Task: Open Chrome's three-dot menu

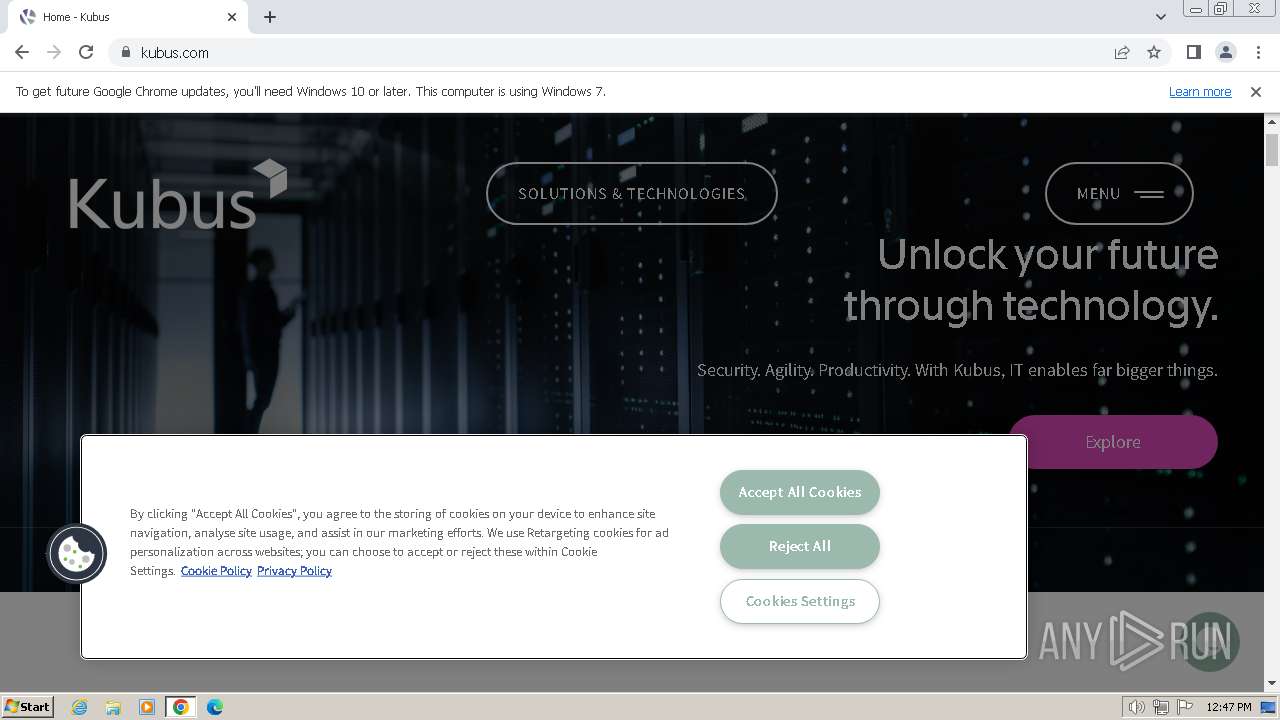Action: point(1258,53)
